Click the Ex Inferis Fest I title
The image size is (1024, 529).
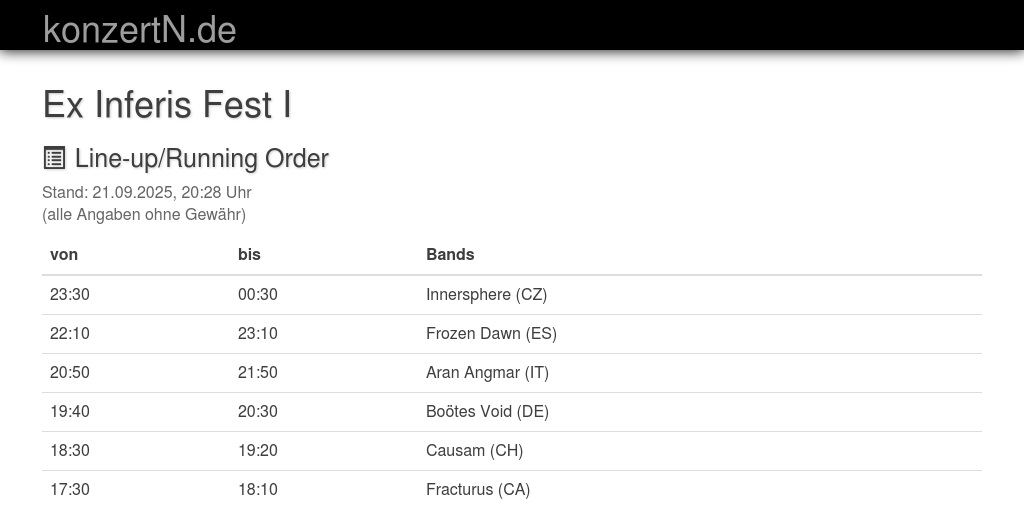tap(167, 104)
